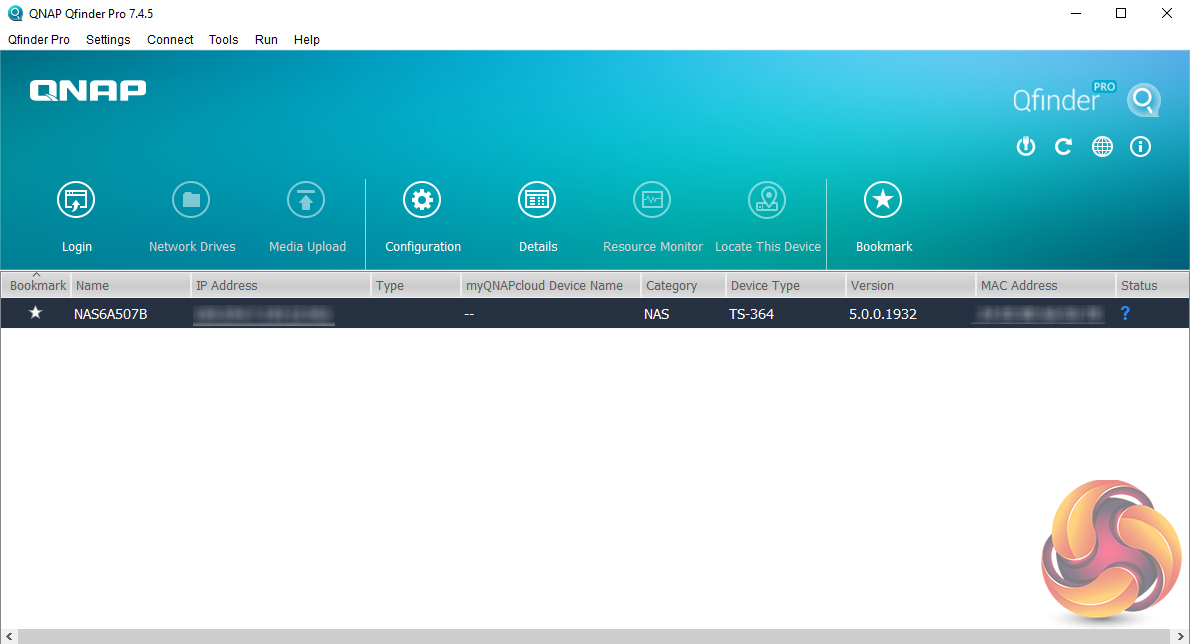Click the Bookmark star icon in the toolbar
The height and width of the screenshot is (644, 1190).
tap(883, 199)
